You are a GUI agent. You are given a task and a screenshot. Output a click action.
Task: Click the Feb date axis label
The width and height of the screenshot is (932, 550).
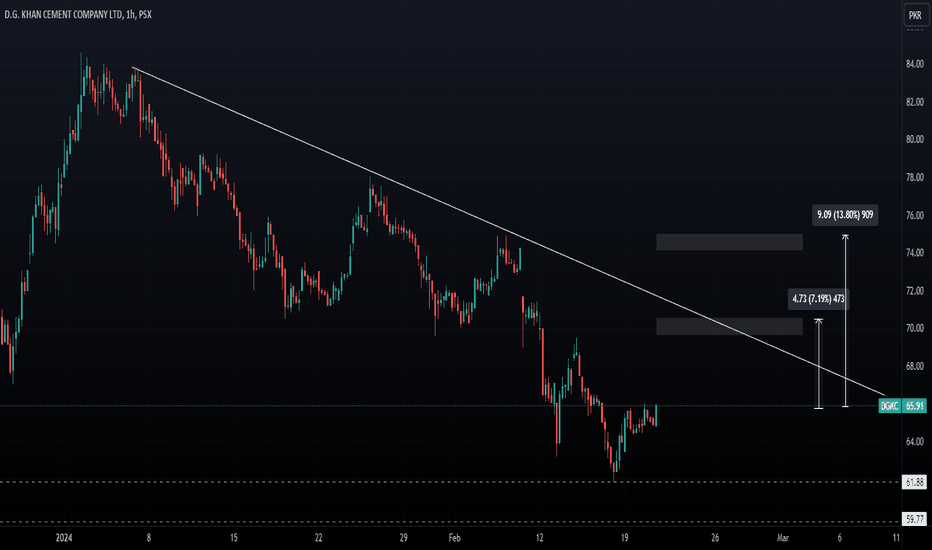pos(455,538)
